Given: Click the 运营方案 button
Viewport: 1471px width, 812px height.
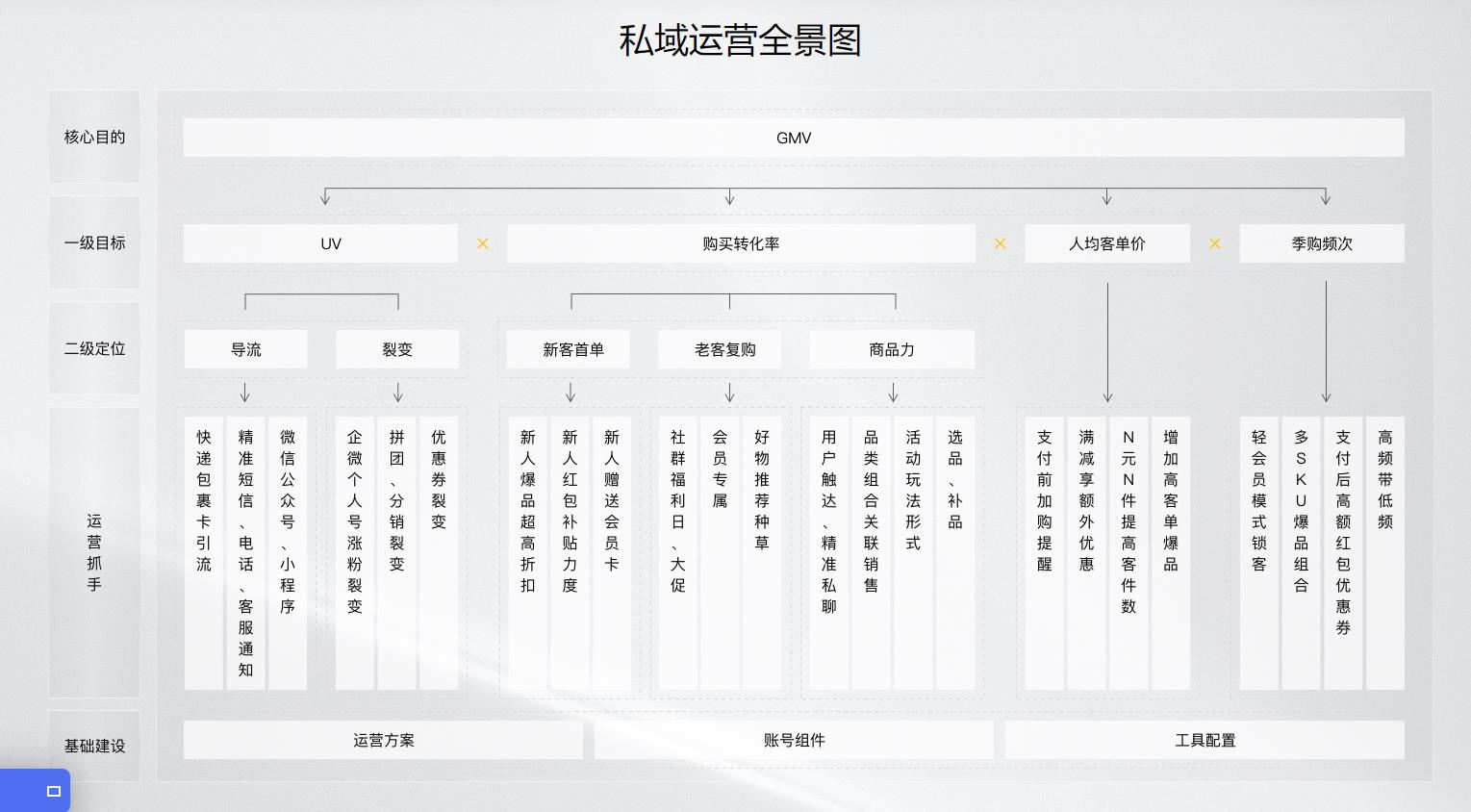Looking at the screenshot, I should pyautogui.click(x=383, y=740).
